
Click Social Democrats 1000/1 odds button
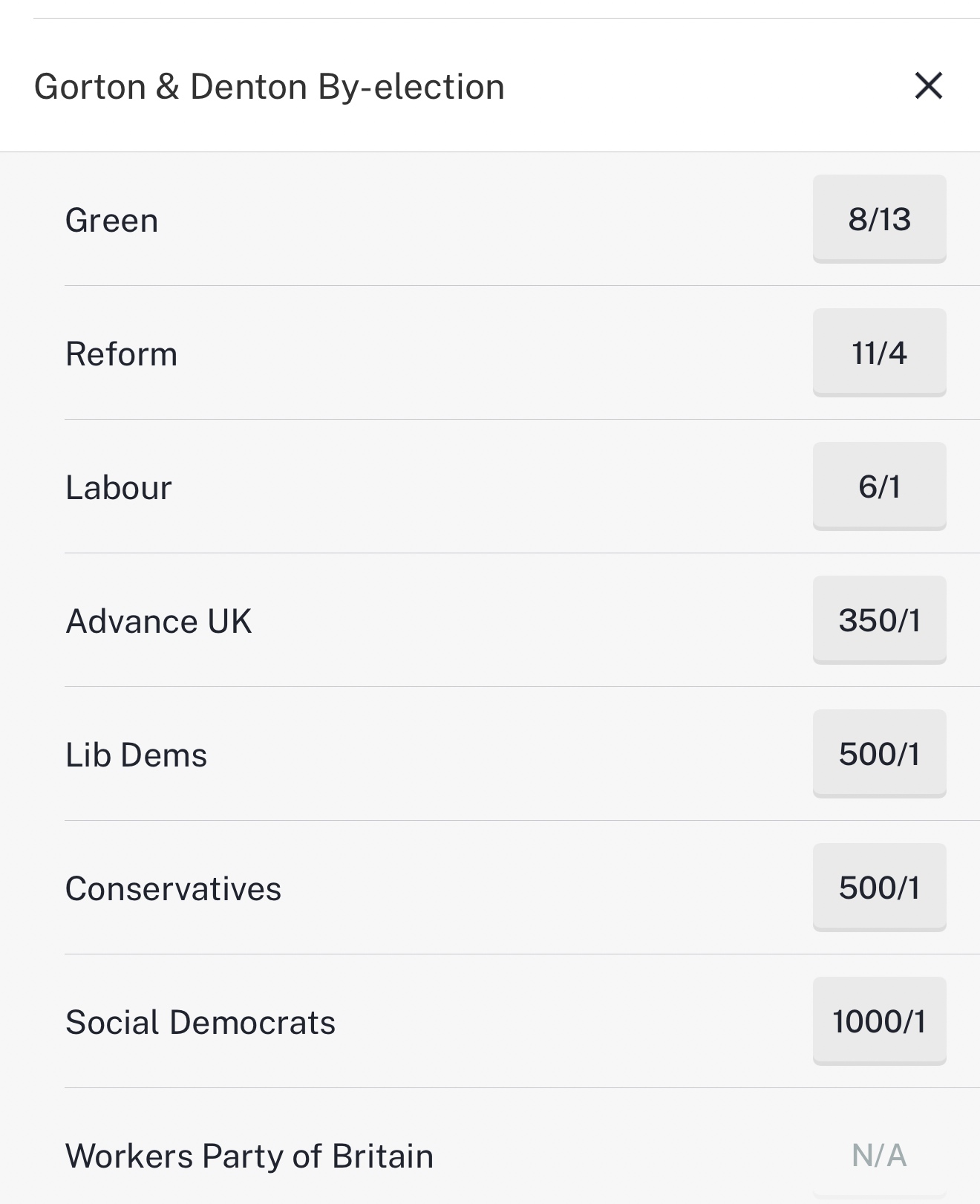(x=879, y=1021)
